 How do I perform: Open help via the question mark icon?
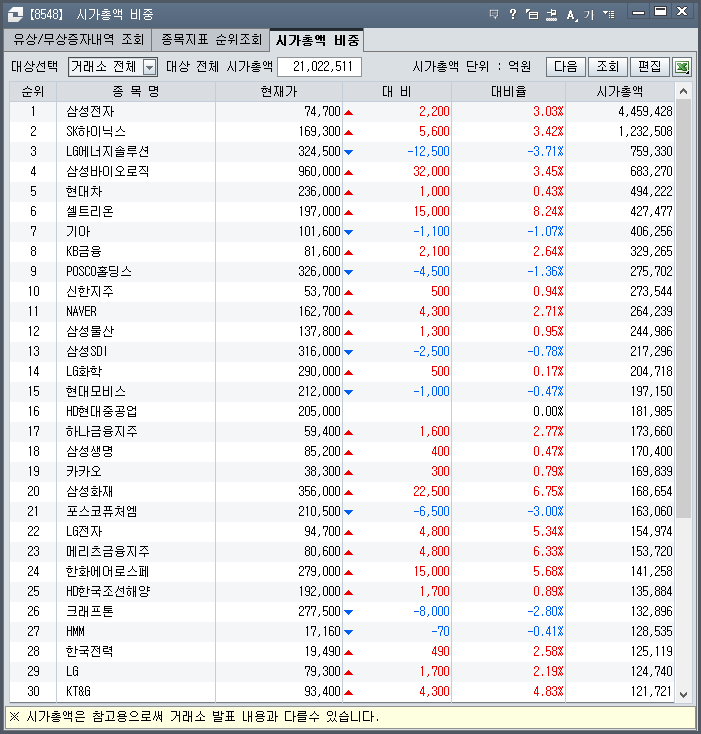[x=513, y=14]
